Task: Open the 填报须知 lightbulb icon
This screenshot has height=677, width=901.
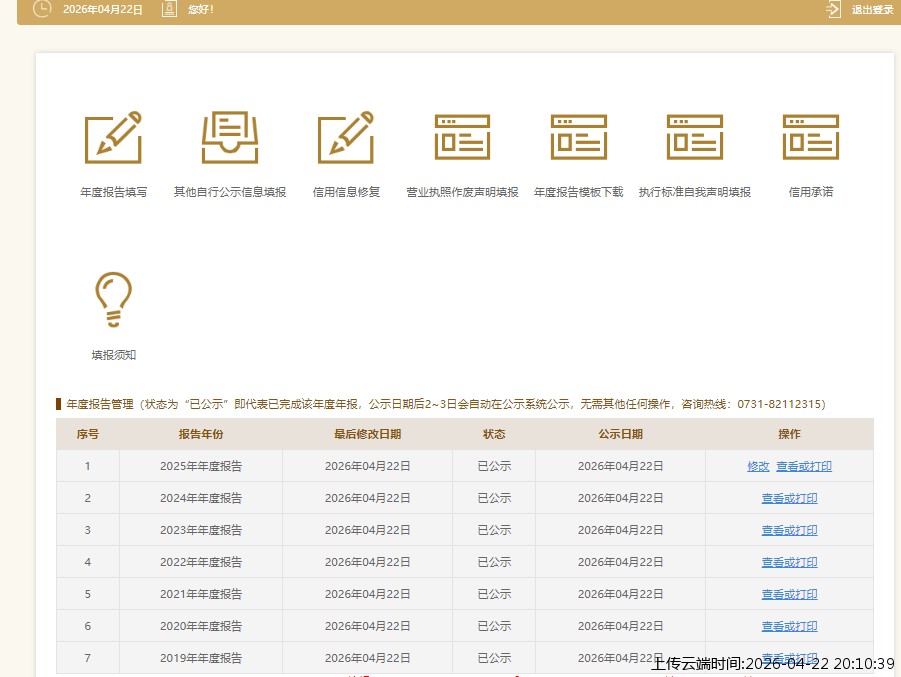Action: click(x=113, y=300)
